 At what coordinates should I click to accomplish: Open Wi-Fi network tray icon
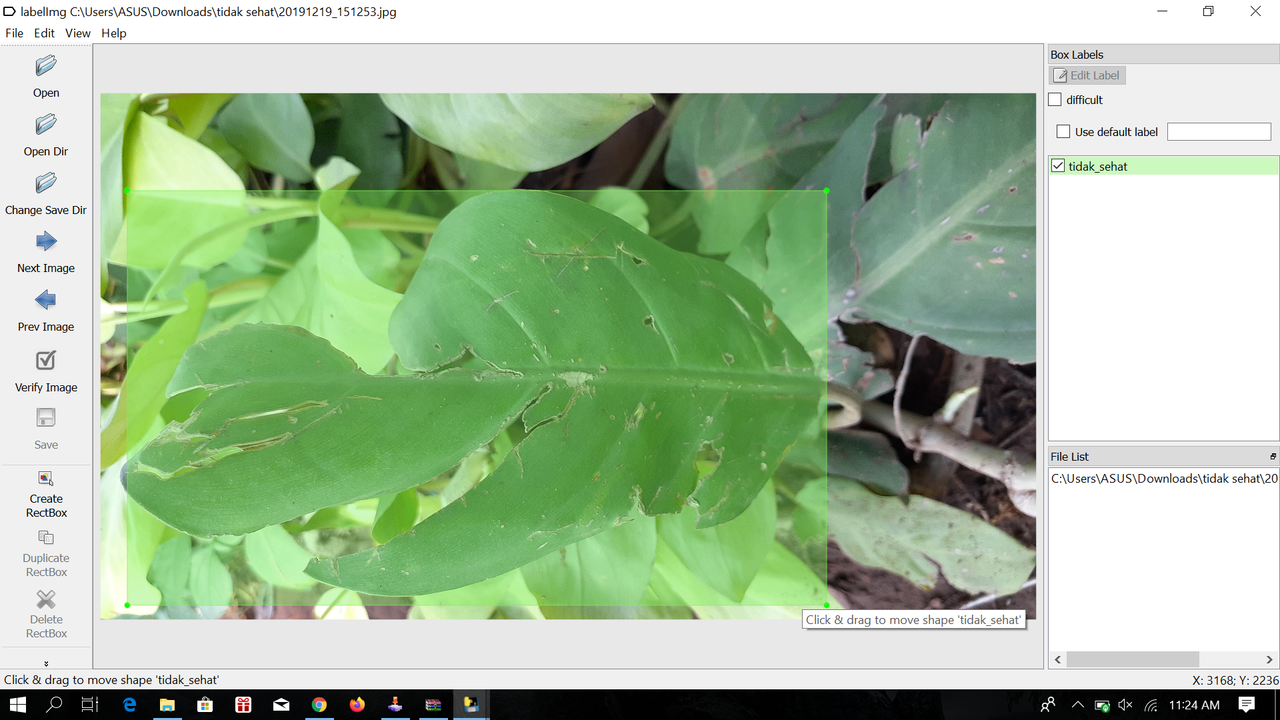[x=1150, y=705]
